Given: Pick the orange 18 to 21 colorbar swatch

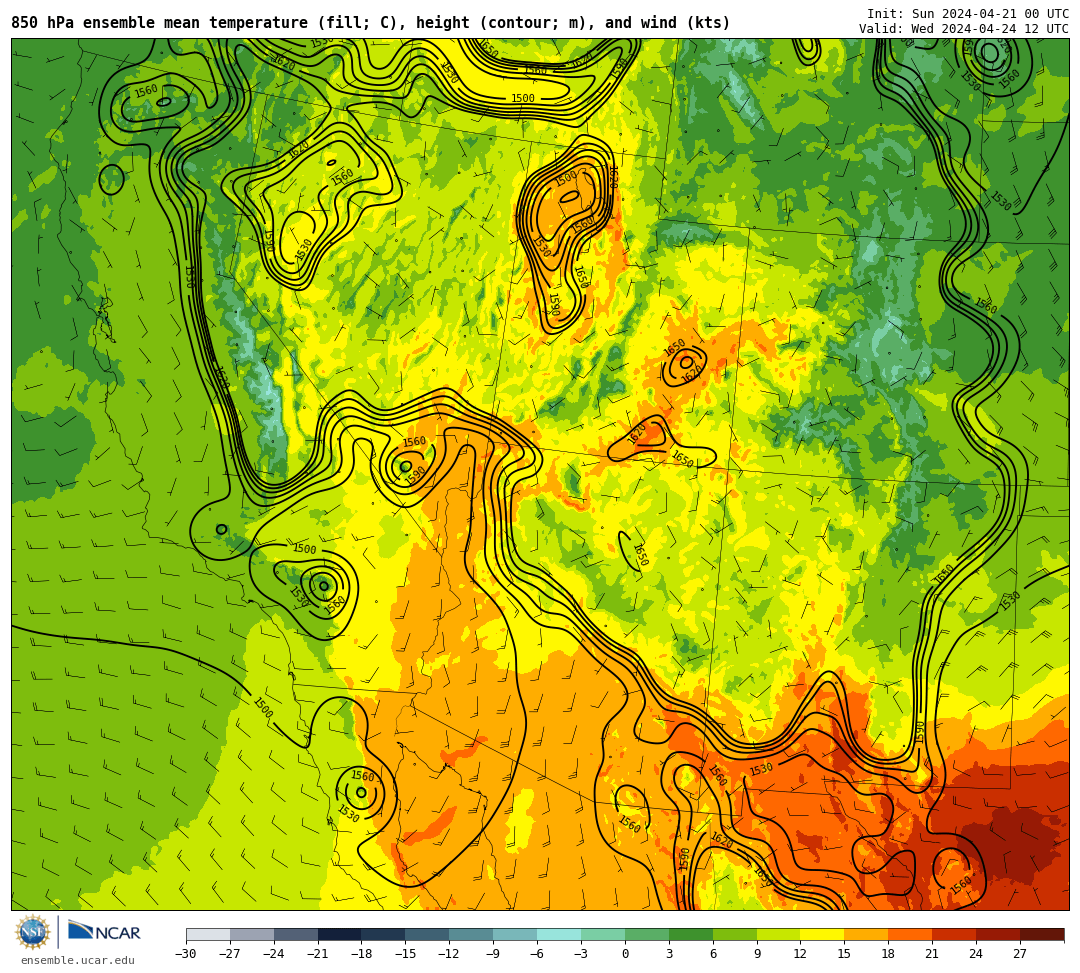Looking at the screenshot, I should coord(911,934).
